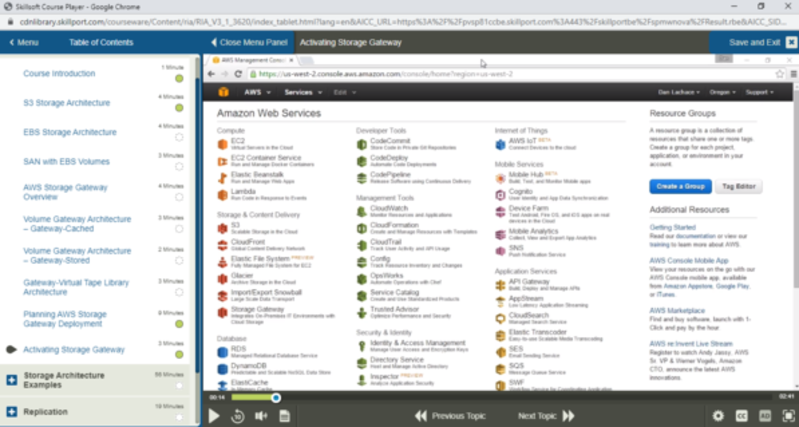Click Lambda service icon
The width and height of the screenshot is (799, 427).
pyautogui.click(x=223, y=195)
